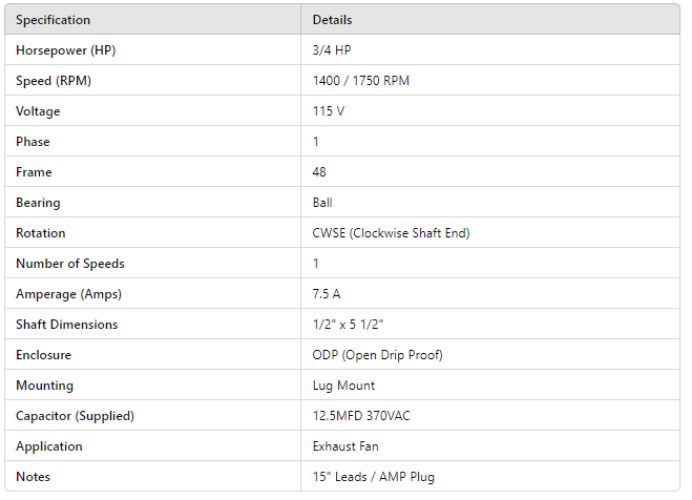This screenshot has height=500, width=692.
Task: Click the 12.5MFD 370VAC capacitor value
Action: point(361,416)
